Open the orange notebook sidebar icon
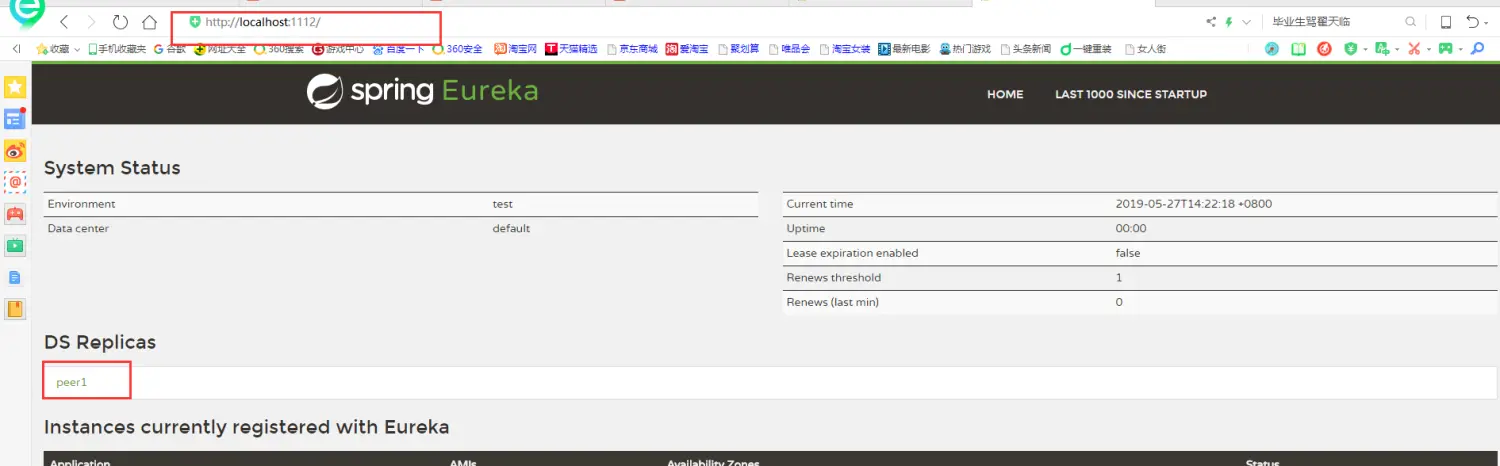The height and width of the screenshot is (466, 1500). tap(15, 309)
